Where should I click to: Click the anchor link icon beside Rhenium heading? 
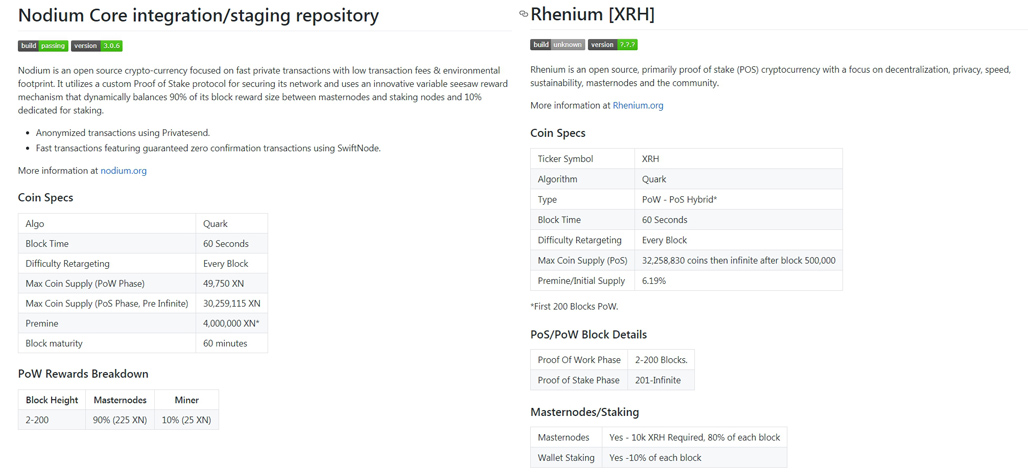point(523,14)
